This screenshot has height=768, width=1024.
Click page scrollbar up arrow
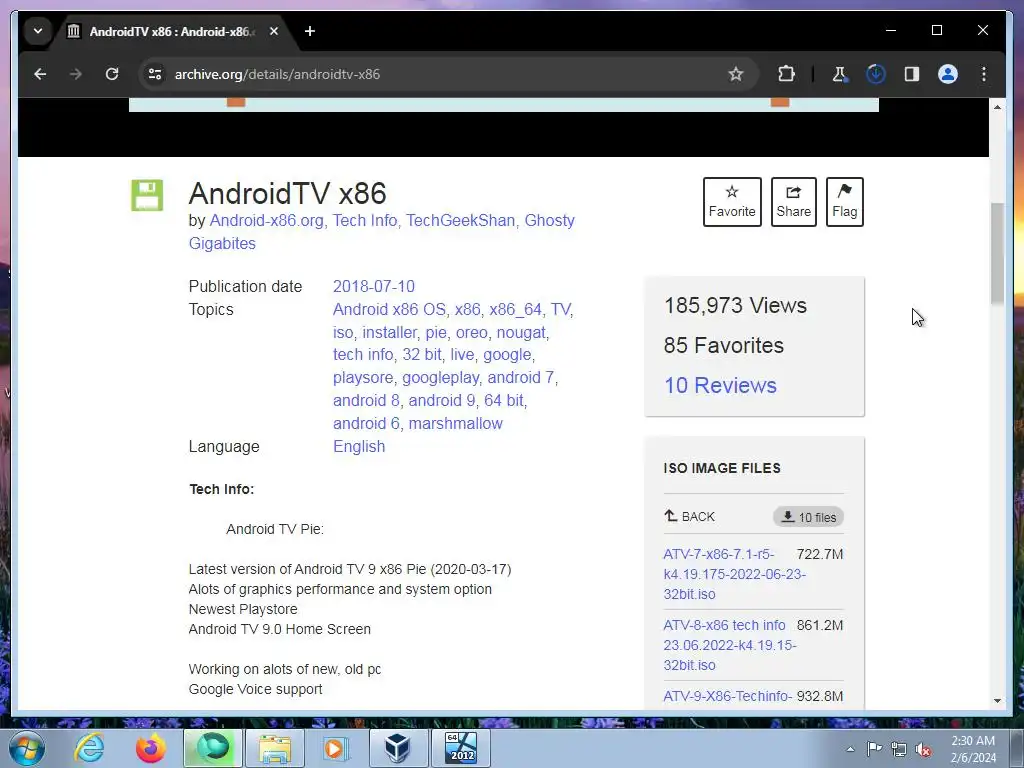click(x=997, y=106)
